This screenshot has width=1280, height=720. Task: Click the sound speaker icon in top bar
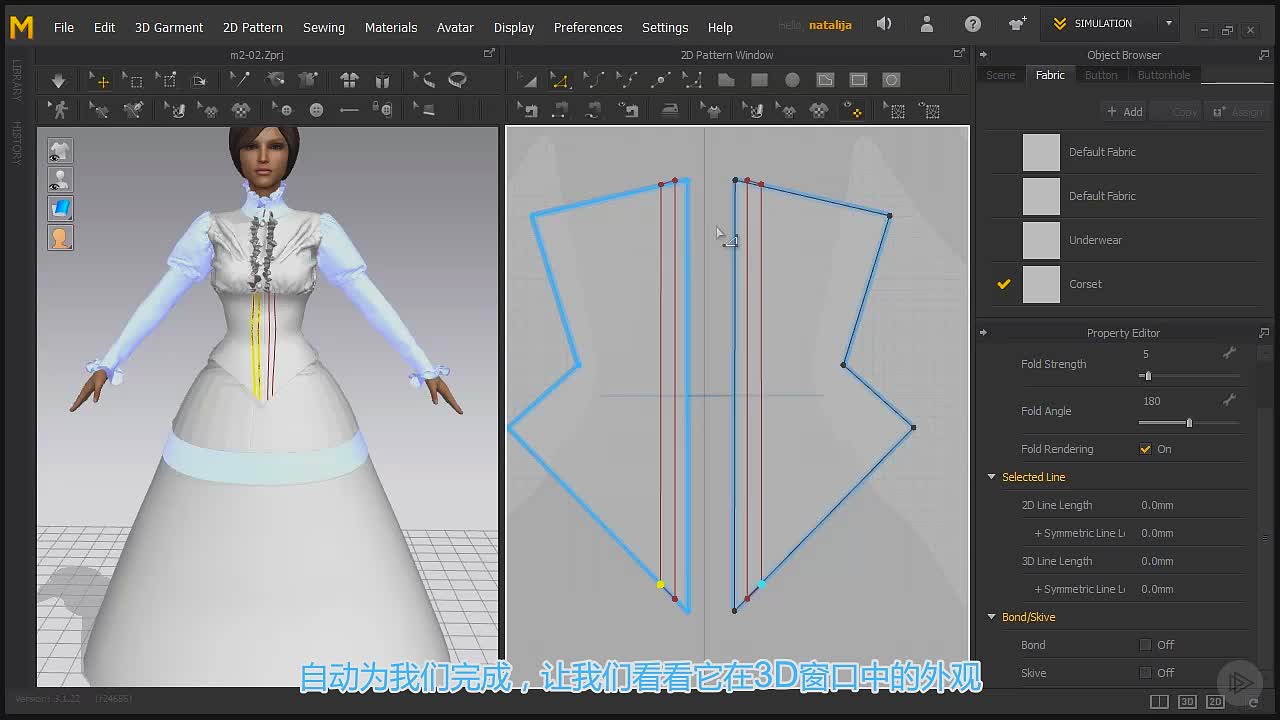884,24
